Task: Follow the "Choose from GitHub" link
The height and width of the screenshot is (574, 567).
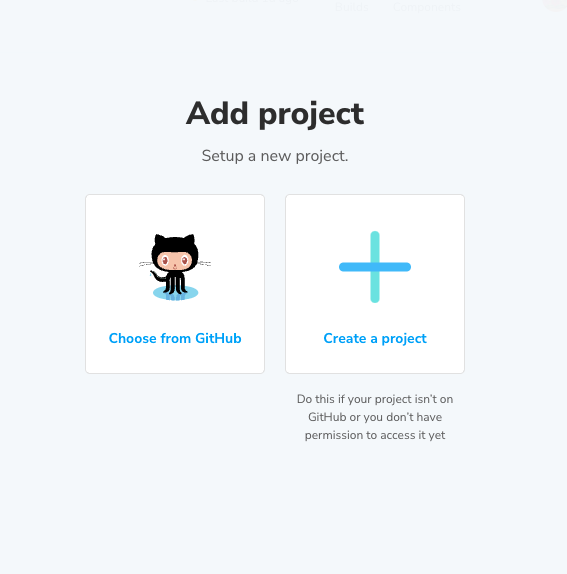Action: pos(175,338)
